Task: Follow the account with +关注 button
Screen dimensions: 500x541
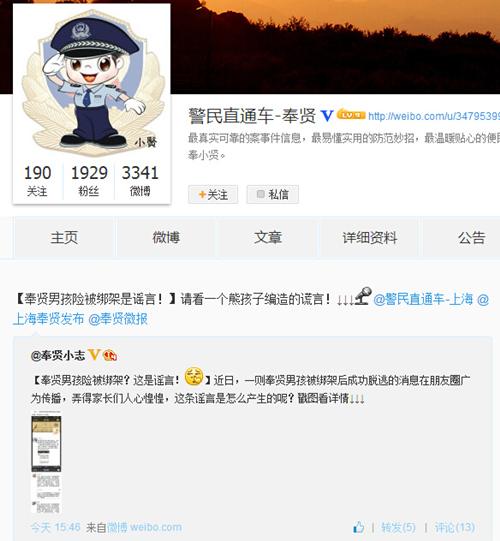Action: (213, 195)
